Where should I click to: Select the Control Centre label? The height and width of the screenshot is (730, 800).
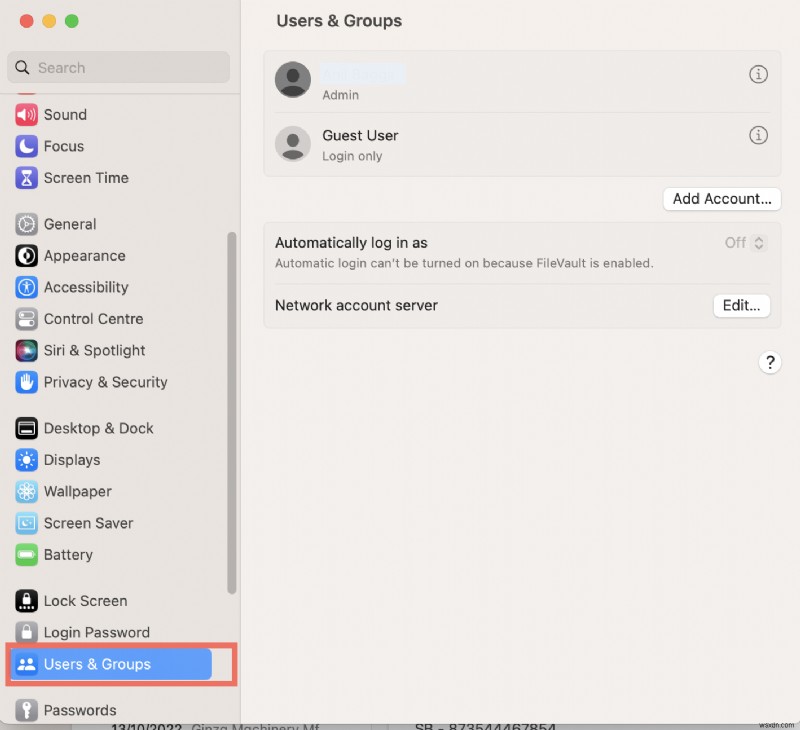coord(93,319)
